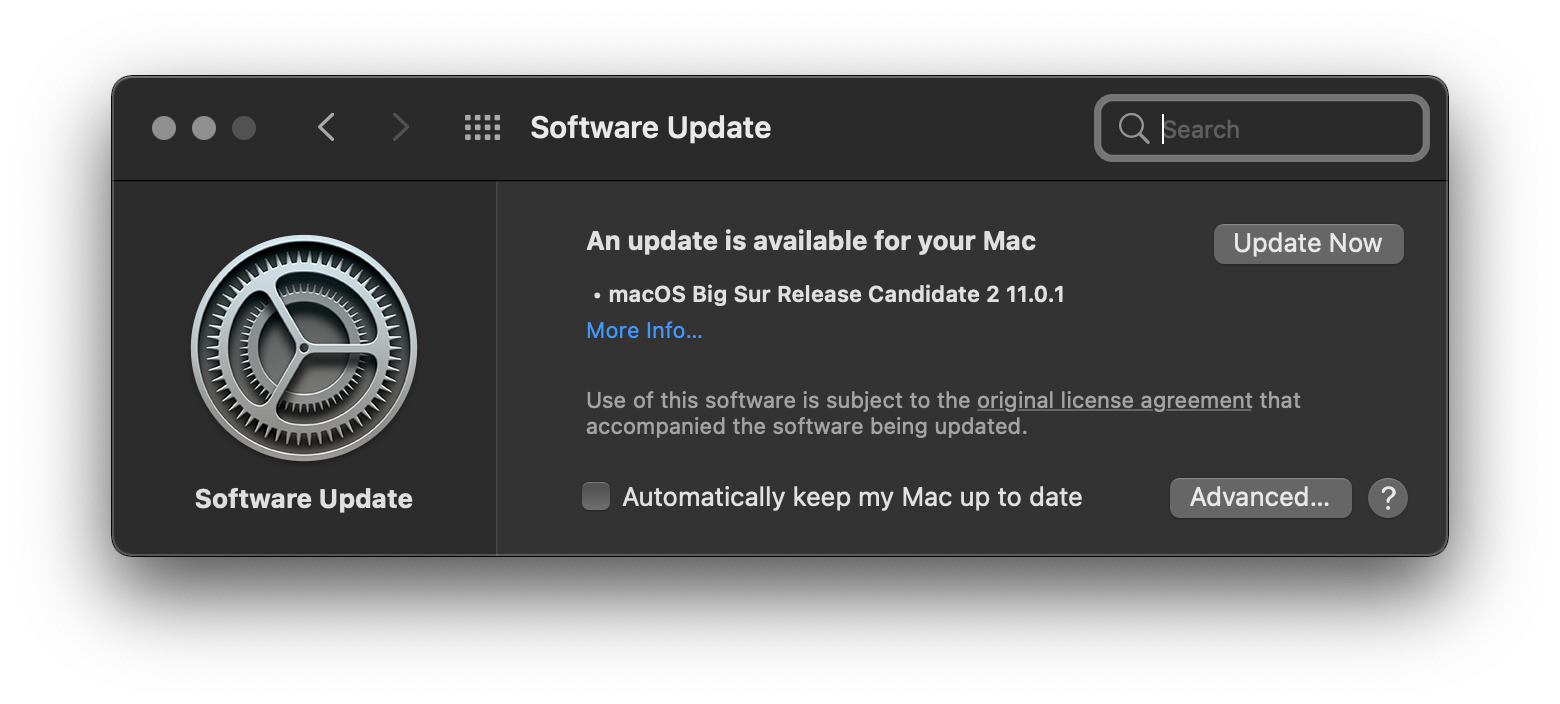This screenshot has height=704, width=1560.
Task: Open help with the question mark button
Action: click(1387, 498)
